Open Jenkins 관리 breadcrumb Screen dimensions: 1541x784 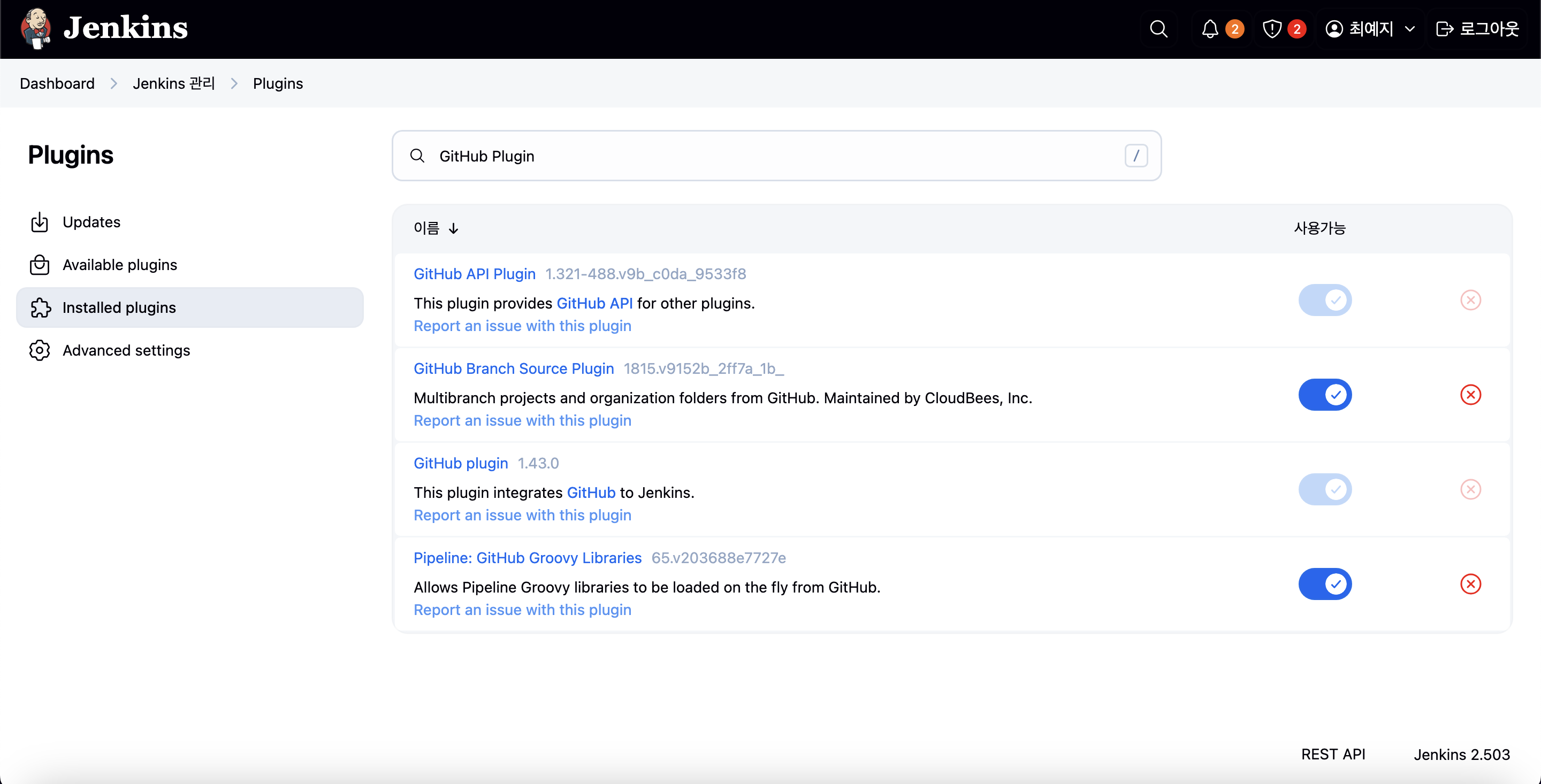click(x=173, y=83)
